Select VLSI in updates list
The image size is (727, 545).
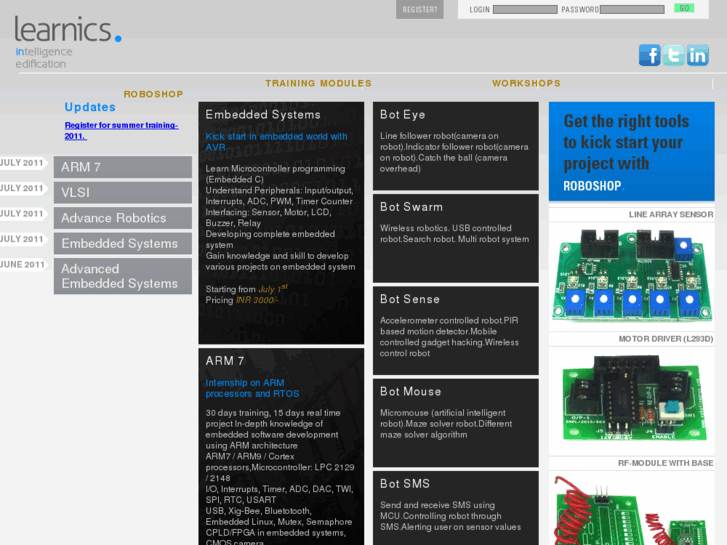pos(122,192)
